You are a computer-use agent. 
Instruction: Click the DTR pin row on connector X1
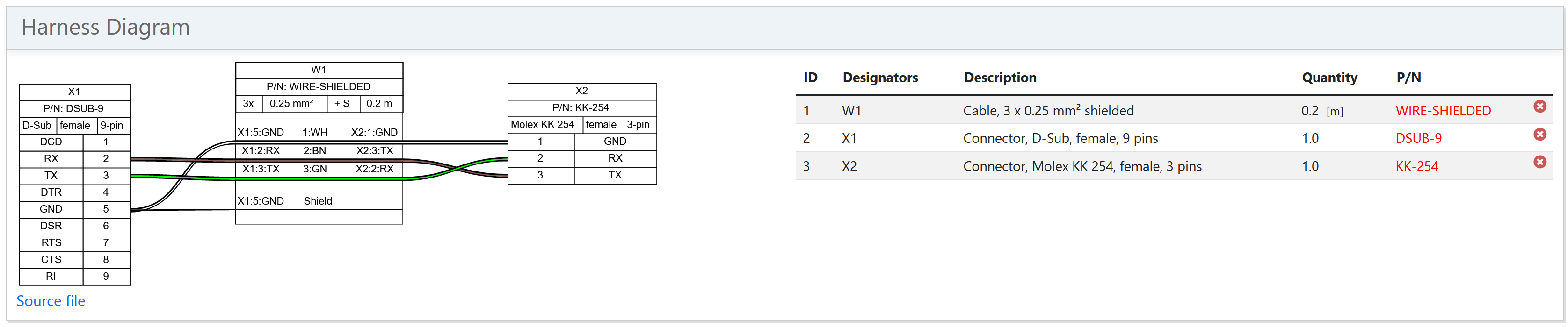(51, 192)
